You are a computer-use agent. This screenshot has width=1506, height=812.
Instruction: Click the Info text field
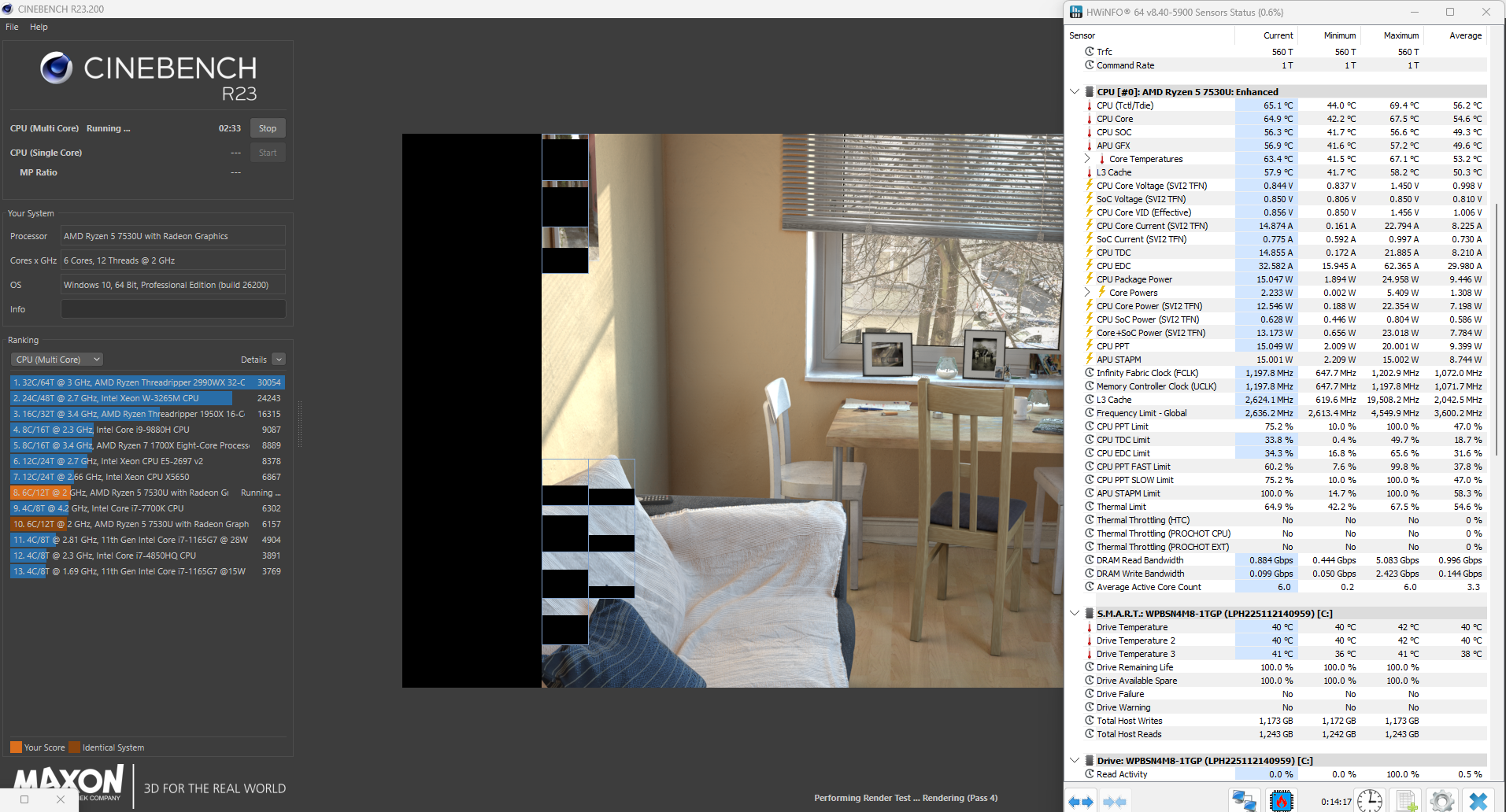[x=173, y=309]
